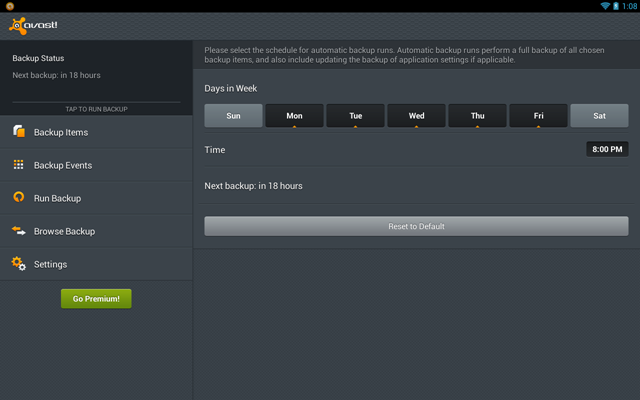The height and width of the screenshot is (400, 640).
Task: Toggle the Thu day button
Action: 477,116
